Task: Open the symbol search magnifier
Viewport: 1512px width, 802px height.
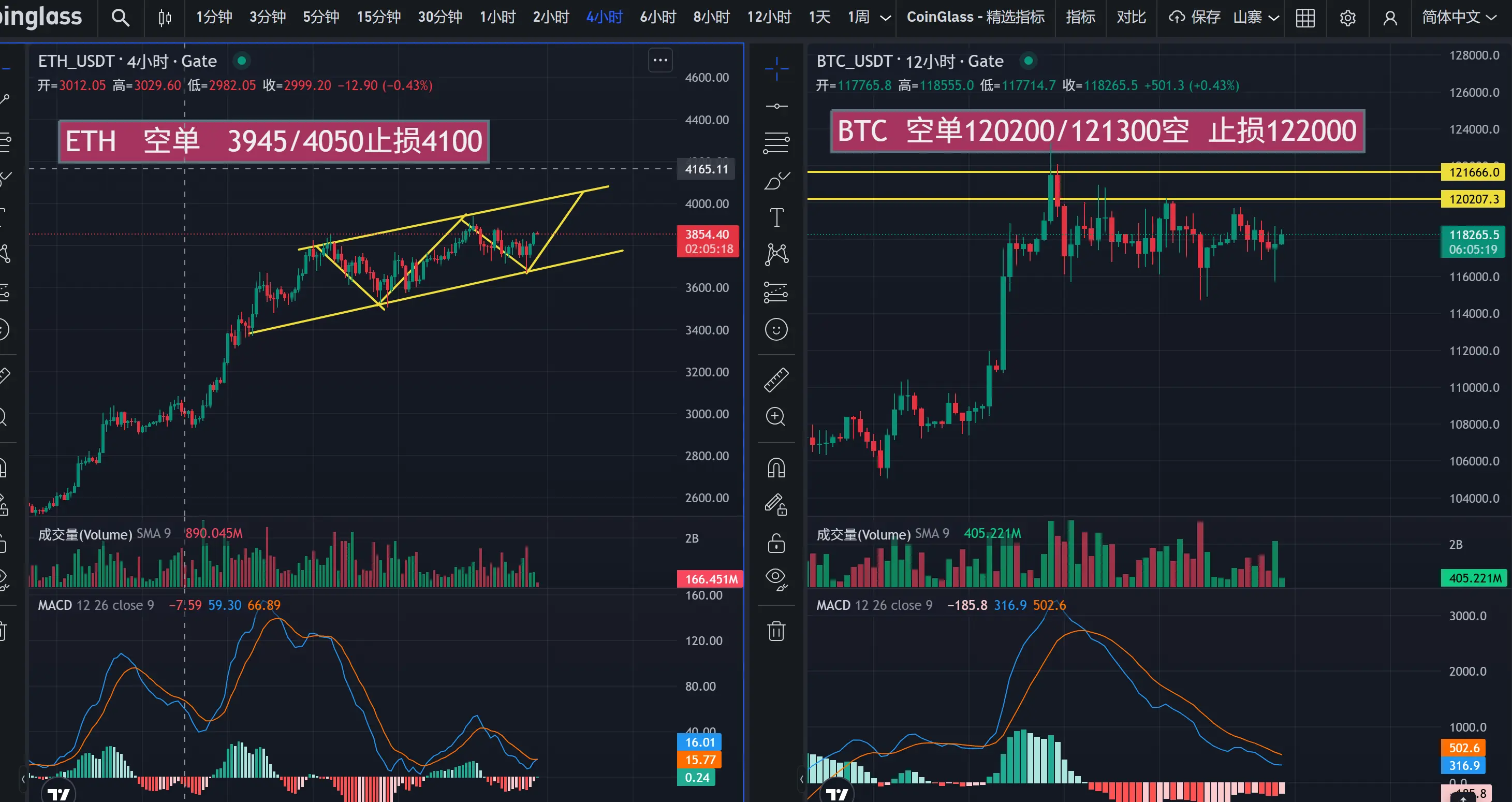Action: point(120,18)
